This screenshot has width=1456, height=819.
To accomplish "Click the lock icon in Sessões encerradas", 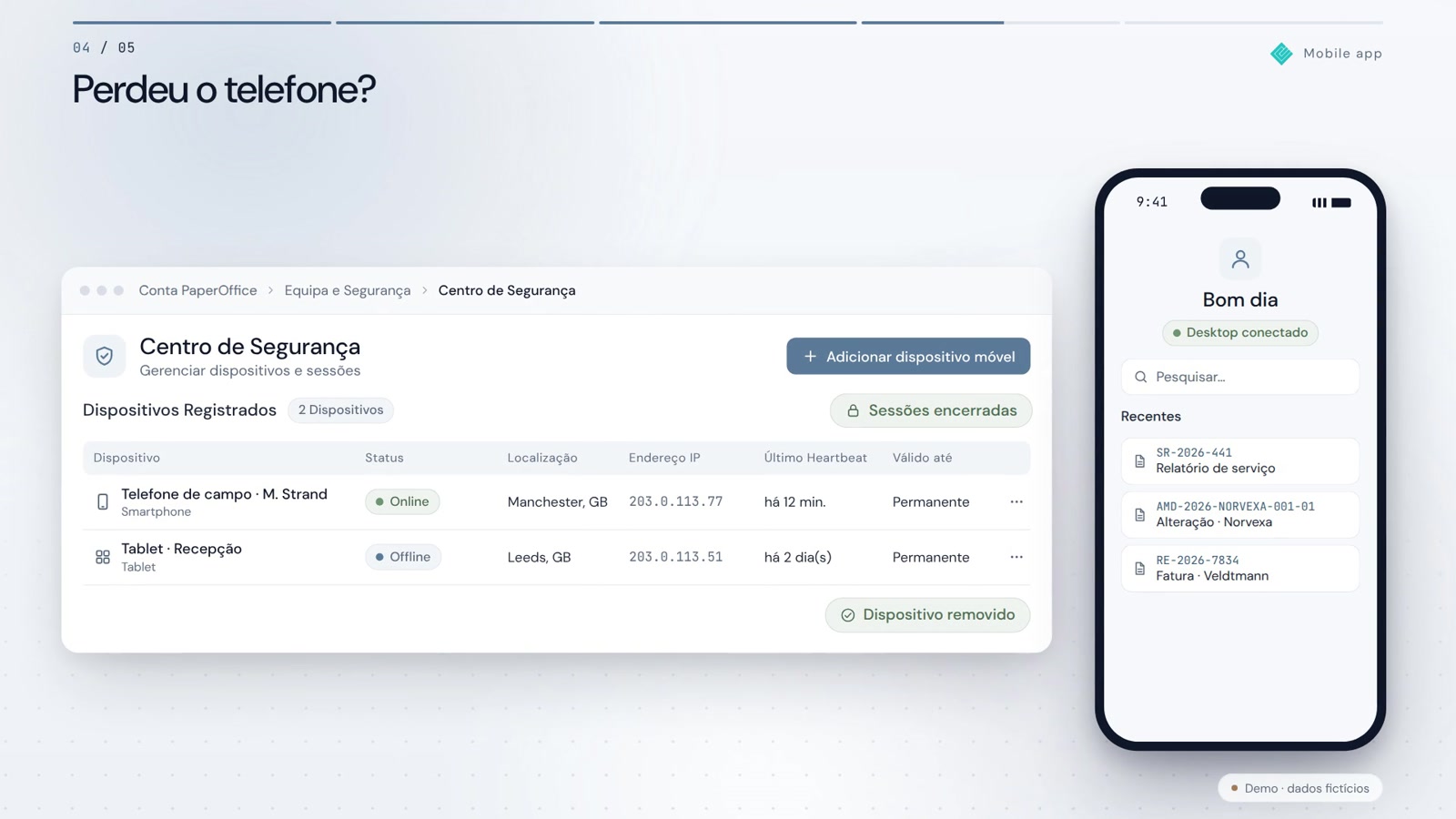I will (x=853, y=411).
